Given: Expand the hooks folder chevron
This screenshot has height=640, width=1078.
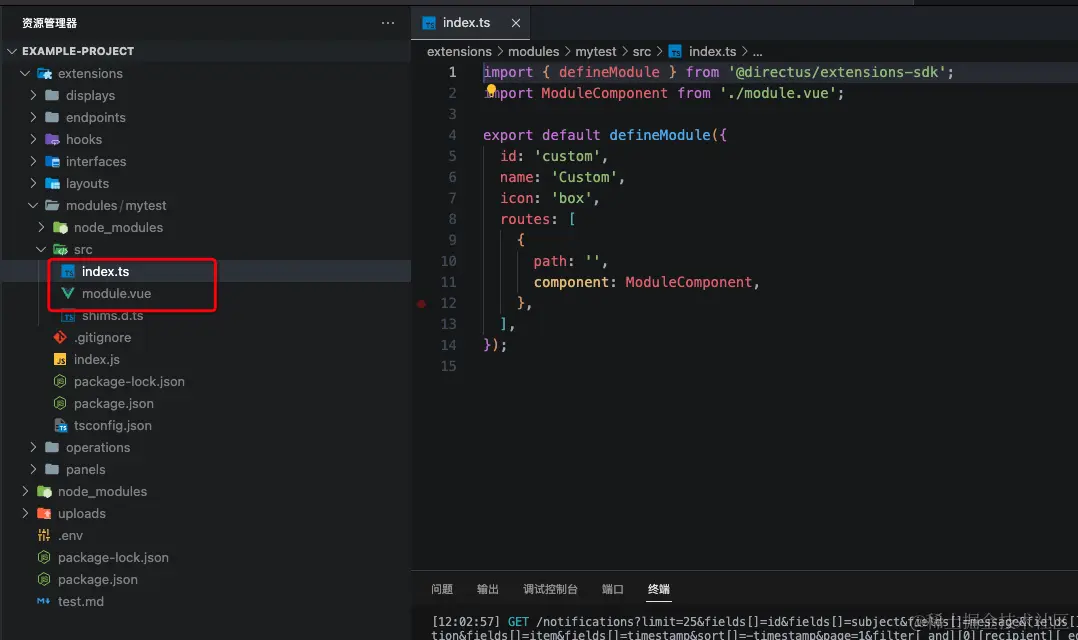Looking at the screenshot, I should click(x=33, y=140).
